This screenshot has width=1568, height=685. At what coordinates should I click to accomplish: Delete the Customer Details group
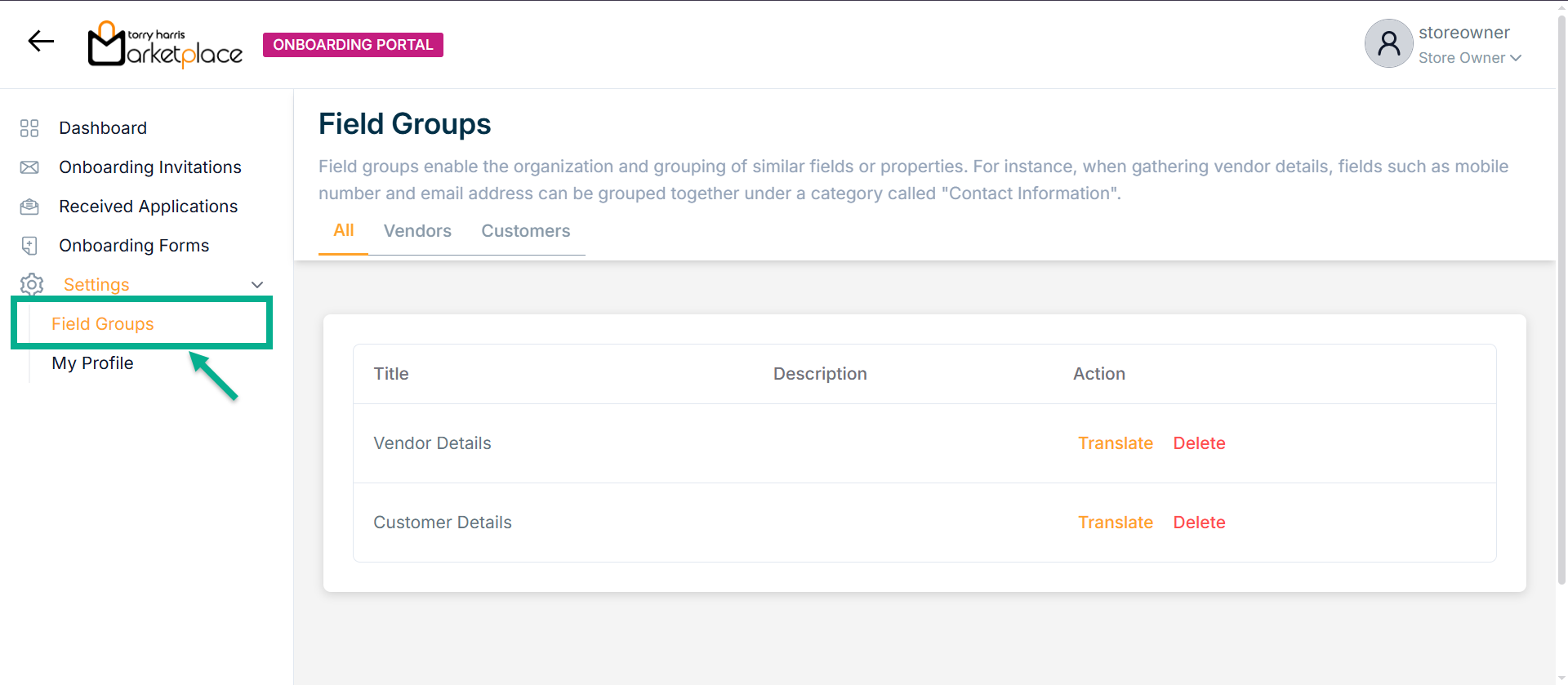click(1199, 523)
